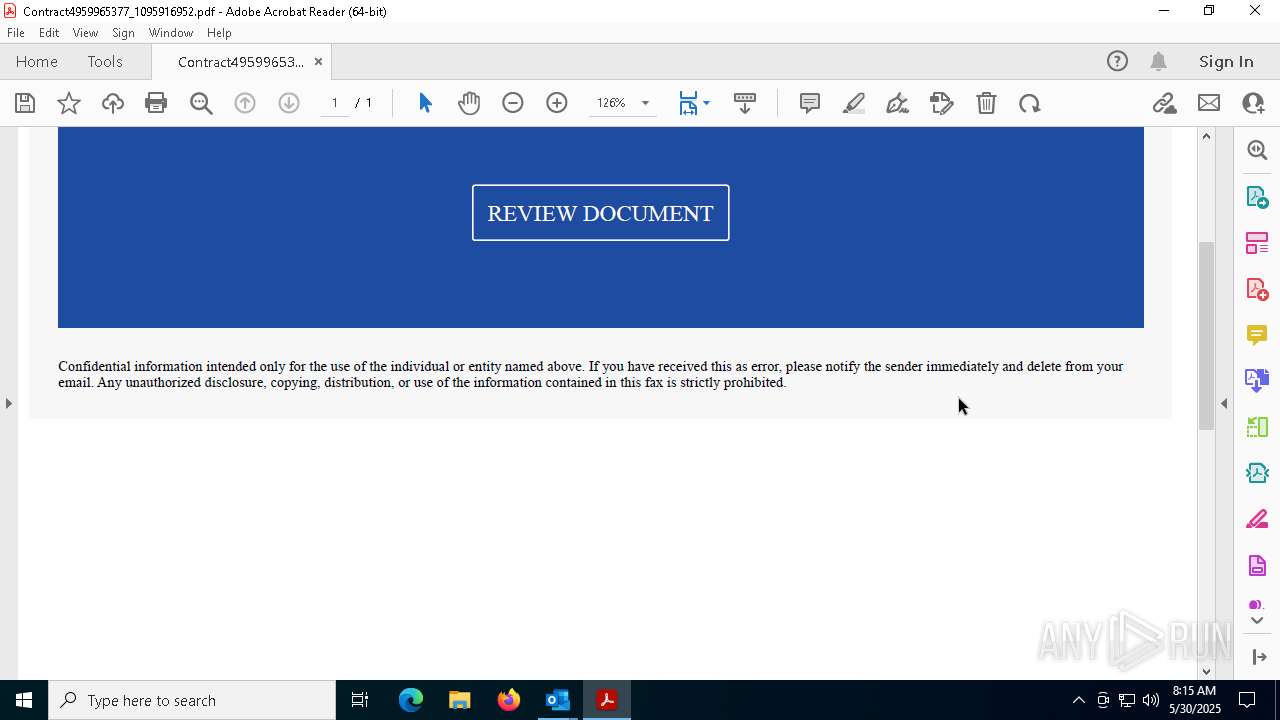Image resolution: width=1280 pixels, height=720 pixels.
Task: Switch to the Home tab
Action: (x=37, y=61)
